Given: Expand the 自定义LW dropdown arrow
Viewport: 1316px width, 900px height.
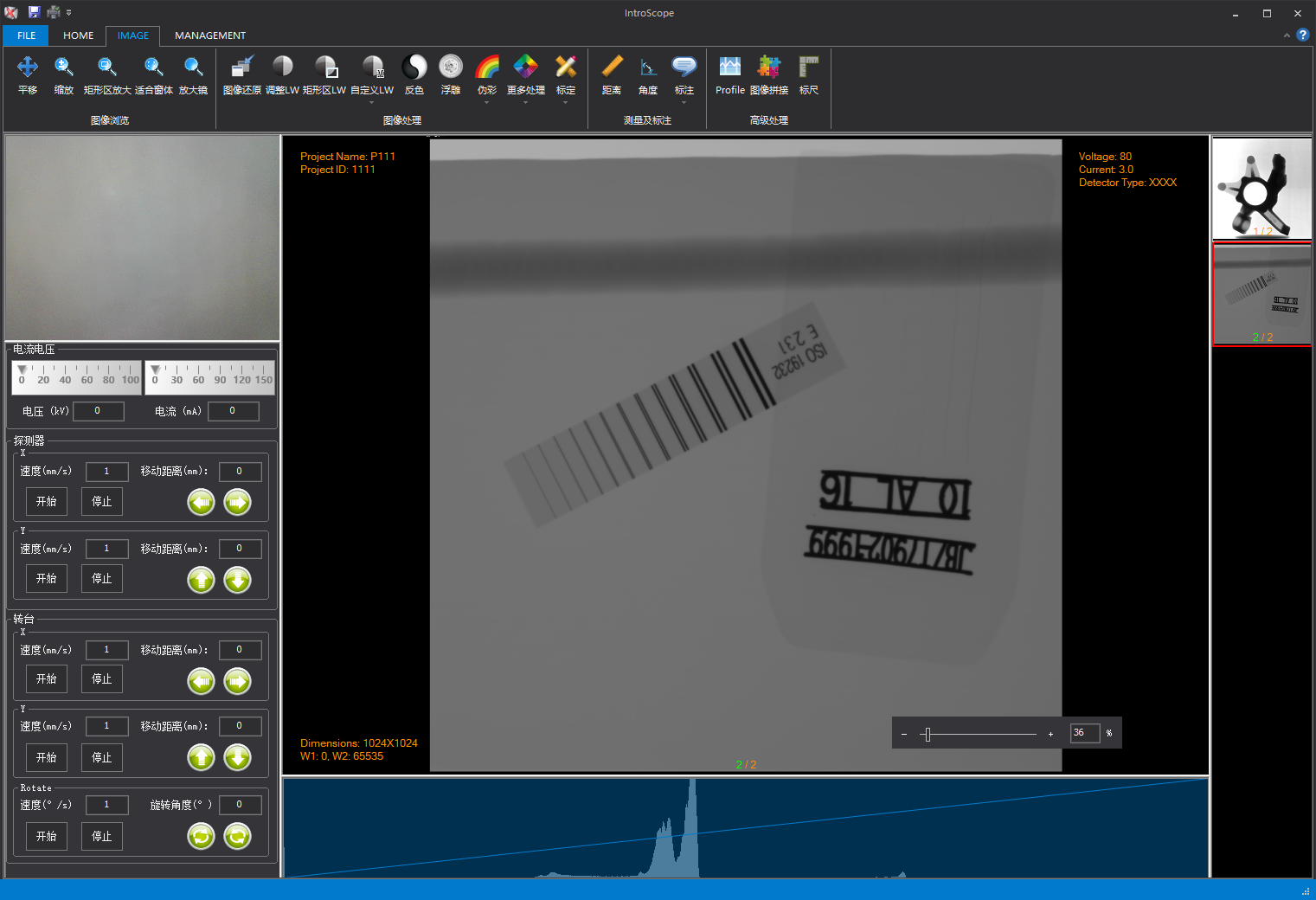Looking at the screenshot, I should (372, 102).
